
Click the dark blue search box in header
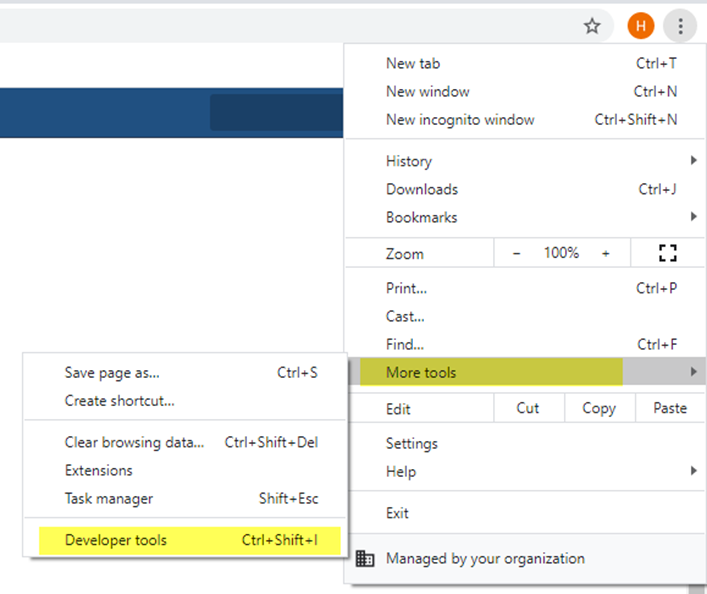(x=276, y=112)
